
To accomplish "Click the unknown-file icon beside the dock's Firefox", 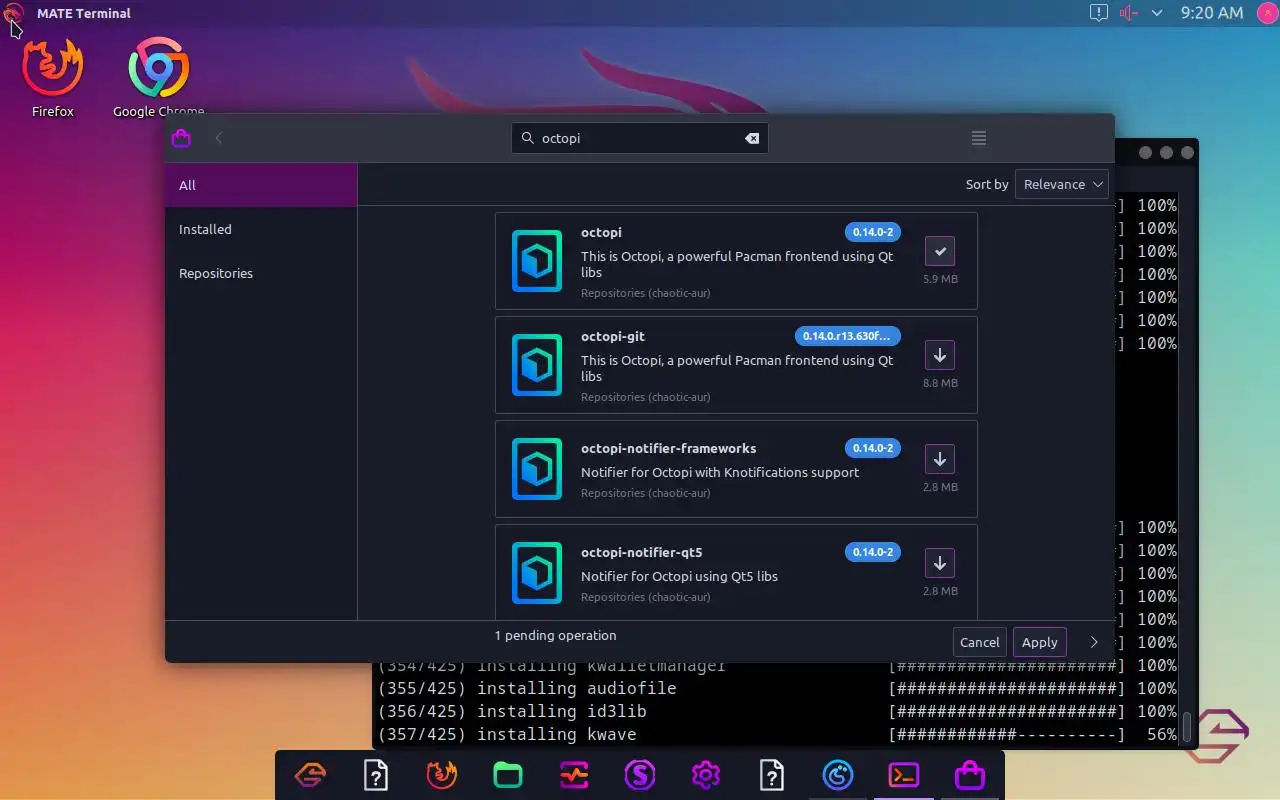I will point(376,775).
